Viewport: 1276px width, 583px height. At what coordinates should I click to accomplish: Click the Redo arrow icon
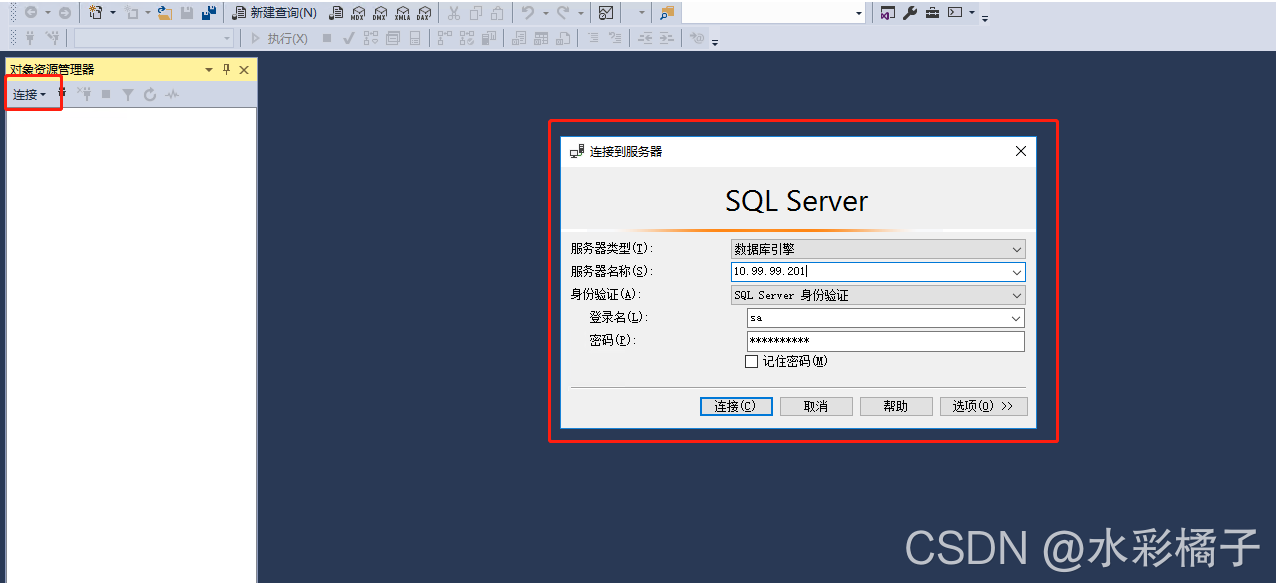pyautogui.click(x=563, y=13)
